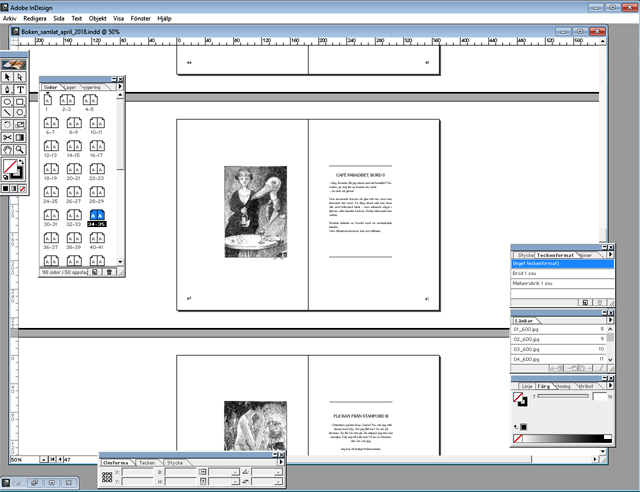Click reference point proxy in Omforma panel
This screenshot has height=492, width=640.
tap(107, 477)
